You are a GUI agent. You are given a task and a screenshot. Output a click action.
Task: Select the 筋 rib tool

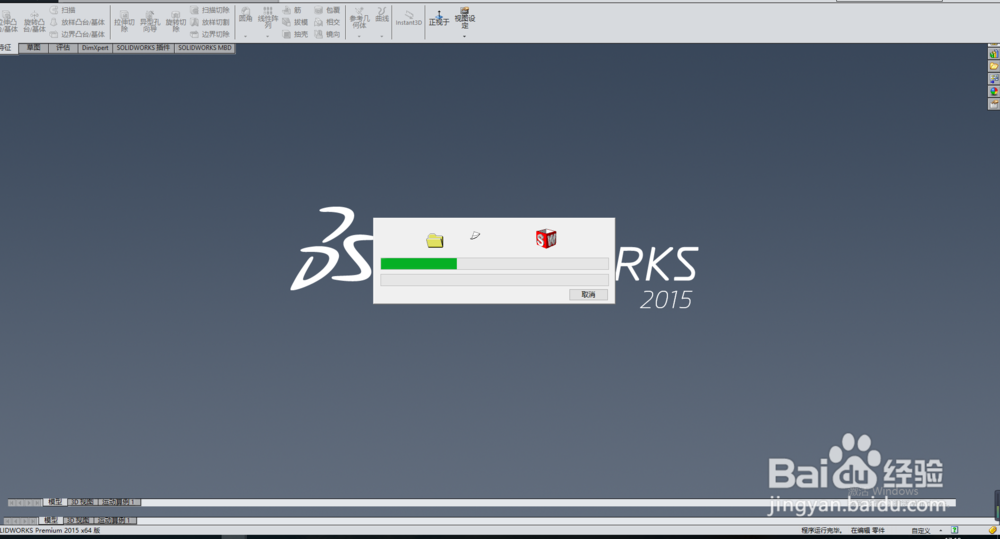pyautogui.click(x=293, y=10)
